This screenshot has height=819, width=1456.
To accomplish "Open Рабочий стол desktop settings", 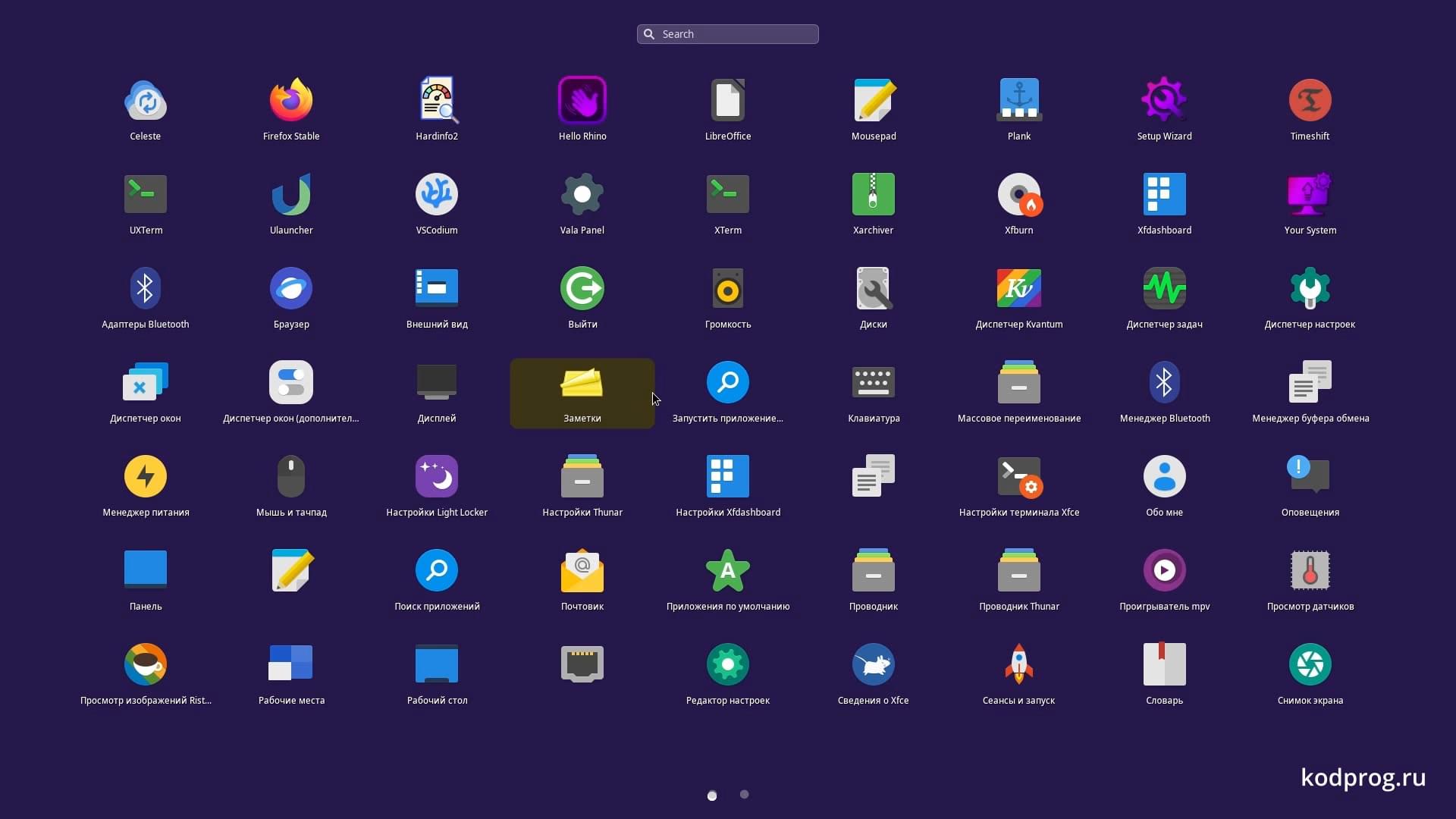I will (437, 664).
